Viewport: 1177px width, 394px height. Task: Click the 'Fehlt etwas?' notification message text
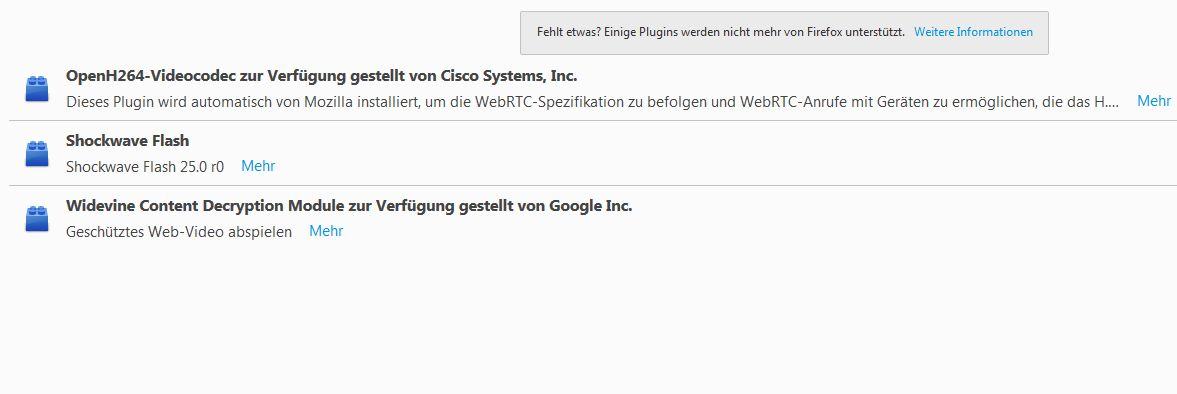coord(567,32)
